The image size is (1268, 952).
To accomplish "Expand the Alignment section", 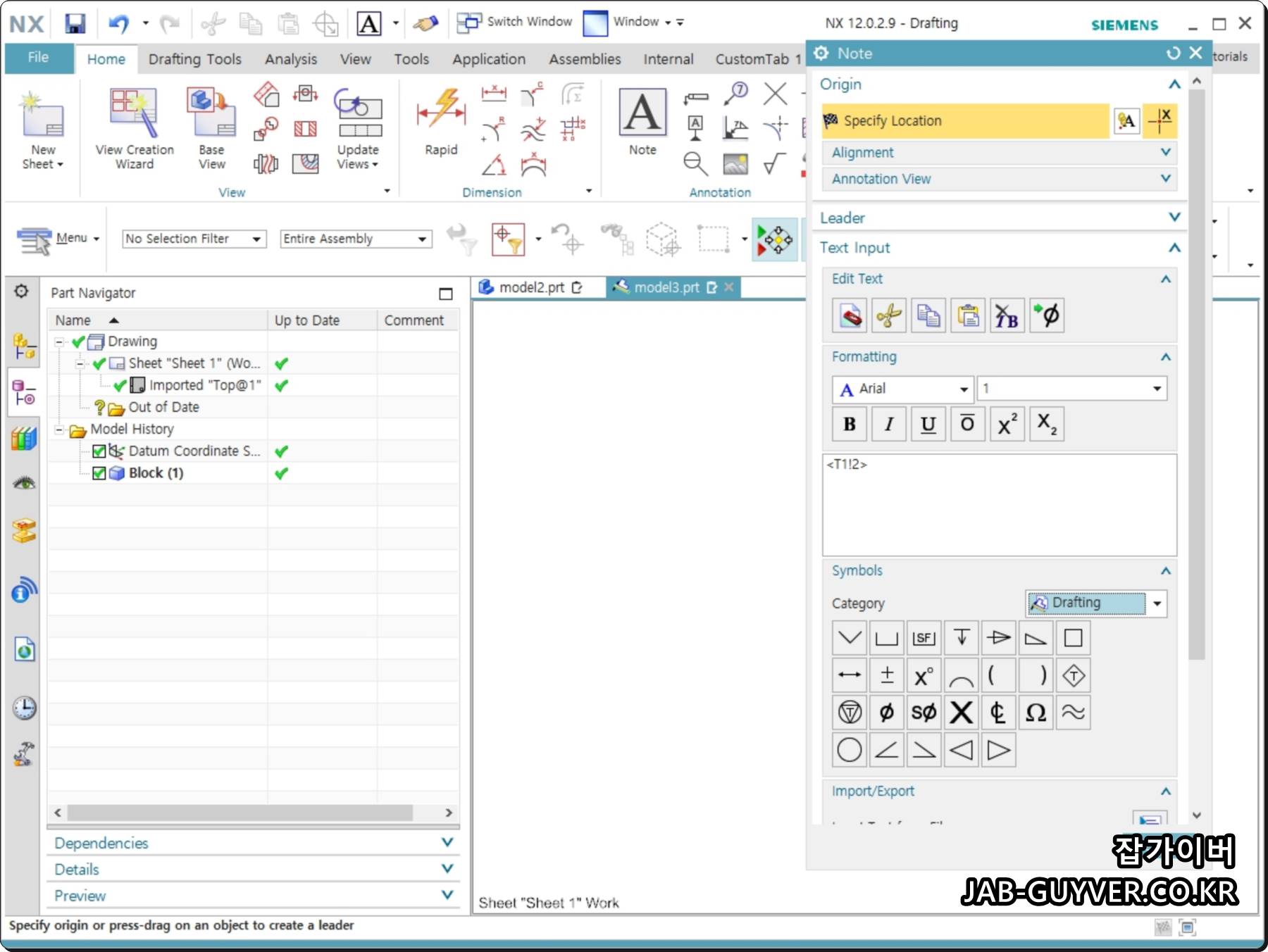I will (999, 152).
